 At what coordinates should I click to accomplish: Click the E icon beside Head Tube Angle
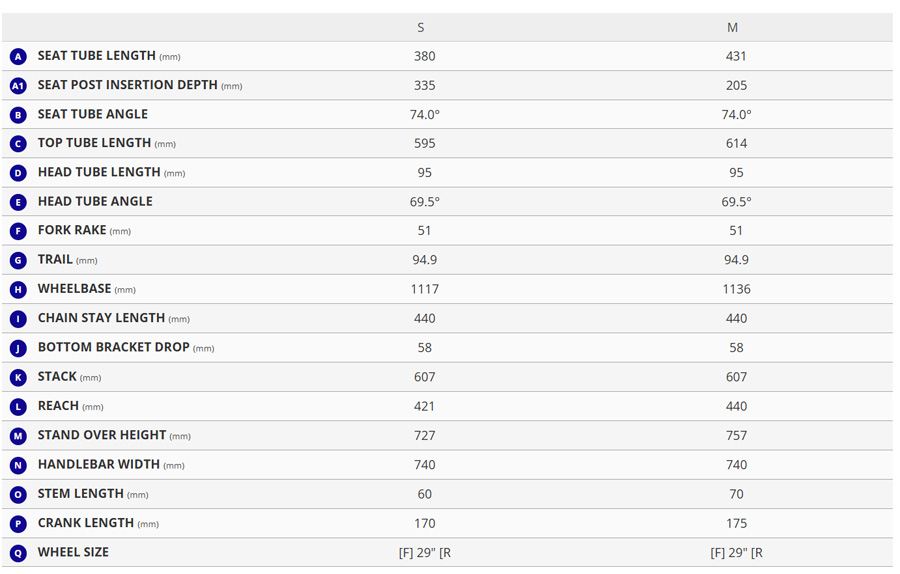tap(18, 202)
